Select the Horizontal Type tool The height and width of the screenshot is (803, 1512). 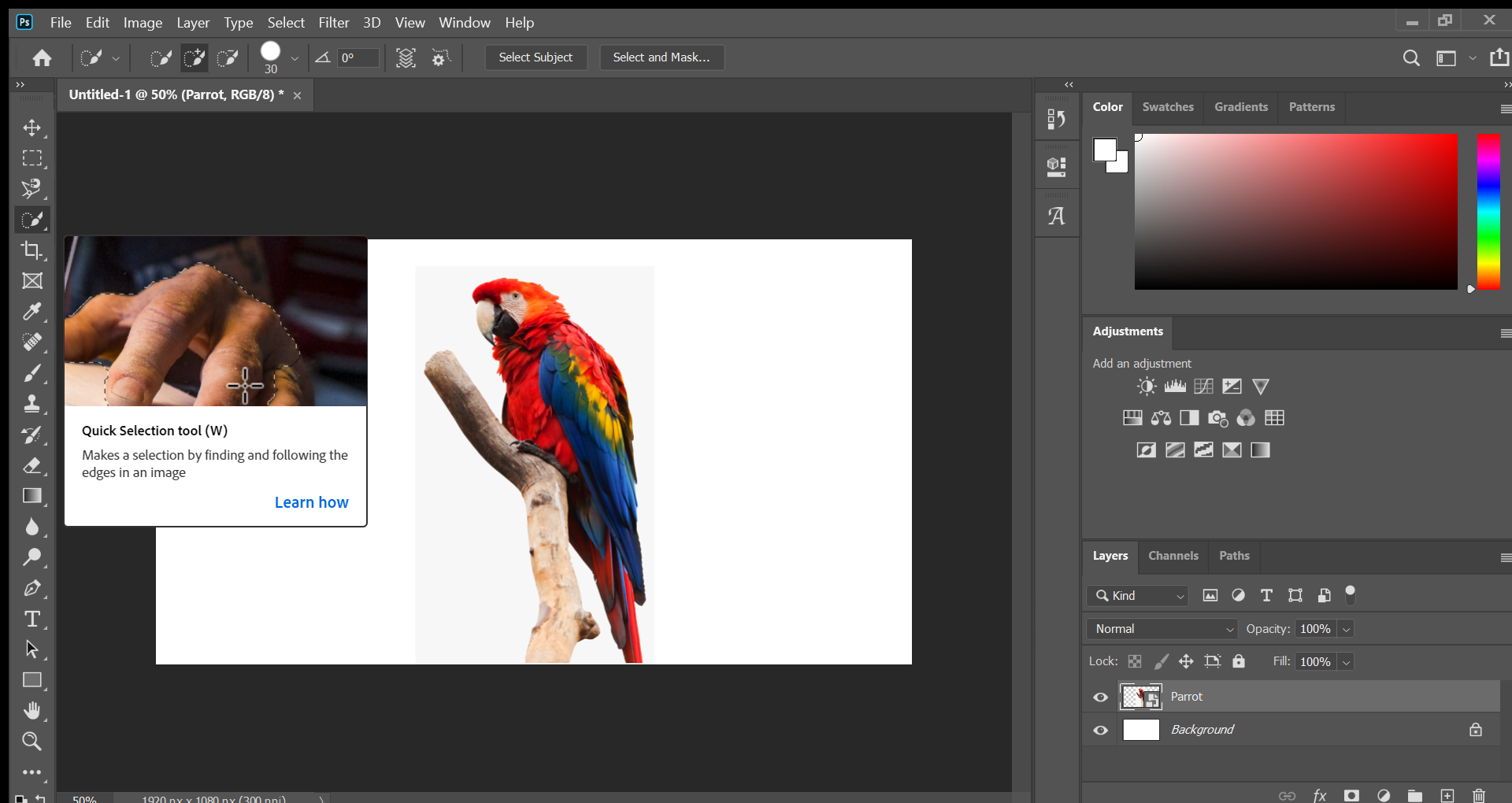pos(33,620)
